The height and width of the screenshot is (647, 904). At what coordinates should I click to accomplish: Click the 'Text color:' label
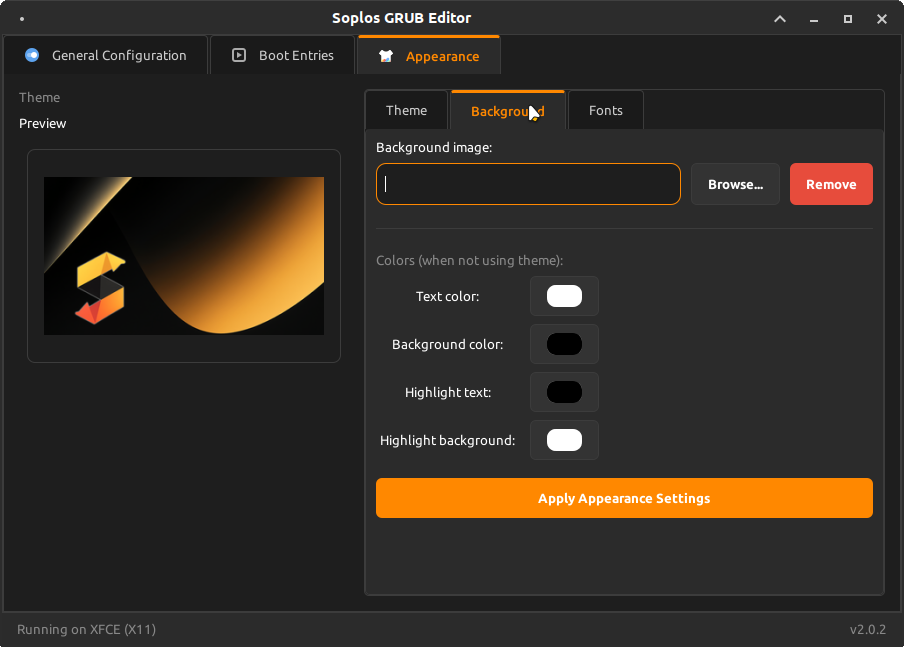tap(447, 296)
